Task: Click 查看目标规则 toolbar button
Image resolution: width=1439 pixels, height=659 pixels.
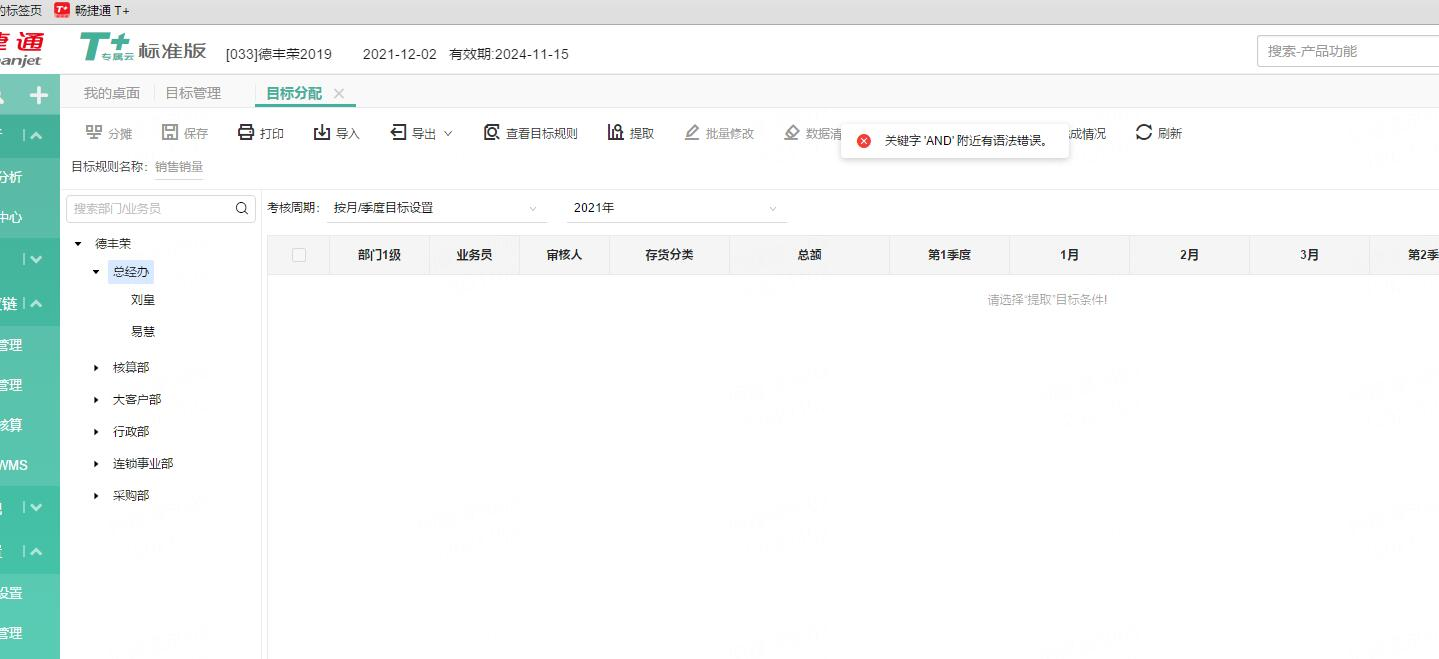Action: click(x=530, y=133)
